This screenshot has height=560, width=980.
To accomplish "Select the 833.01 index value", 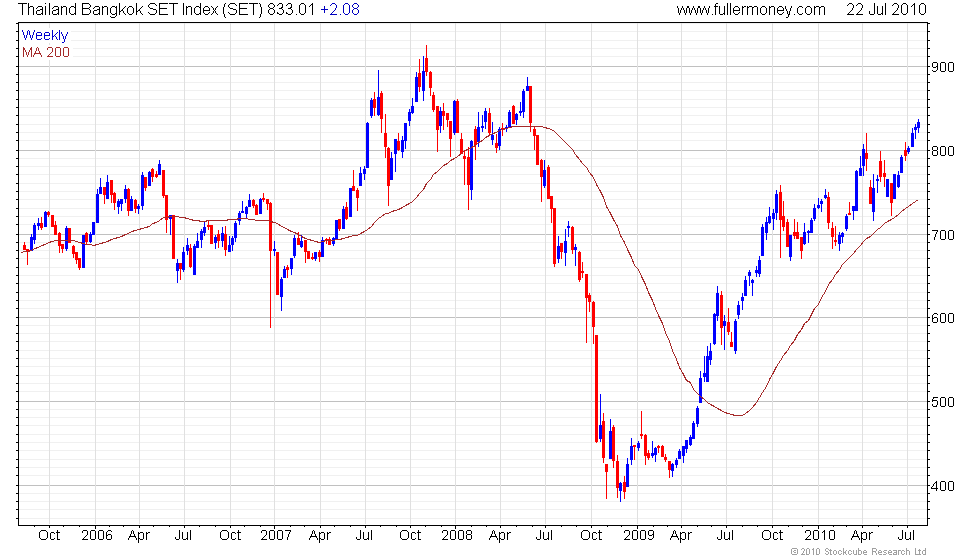I will pos(291,9).
